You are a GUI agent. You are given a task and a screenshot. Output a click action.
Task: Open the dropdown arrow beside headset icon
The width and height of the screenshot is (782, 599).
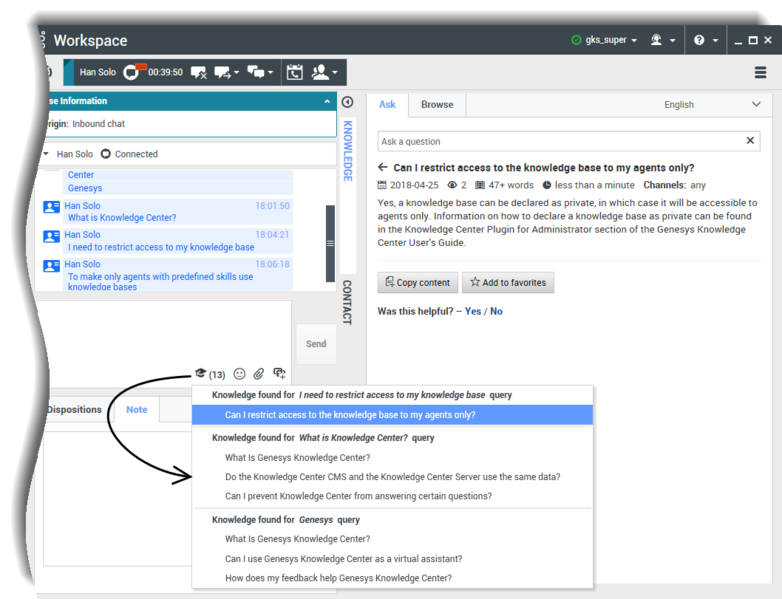point(672,40)
